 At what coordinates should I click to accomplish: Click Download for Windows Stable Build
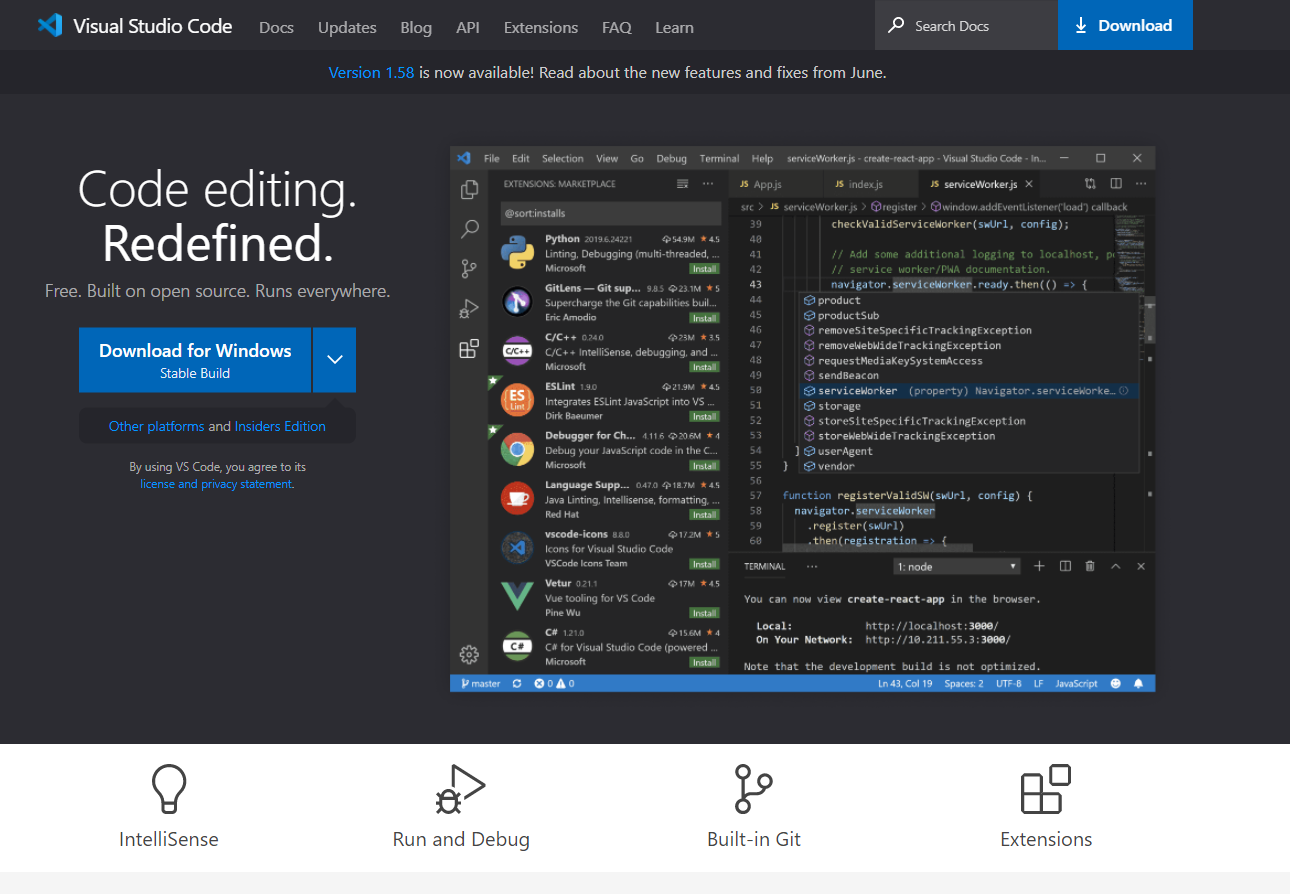coord(195,360)
